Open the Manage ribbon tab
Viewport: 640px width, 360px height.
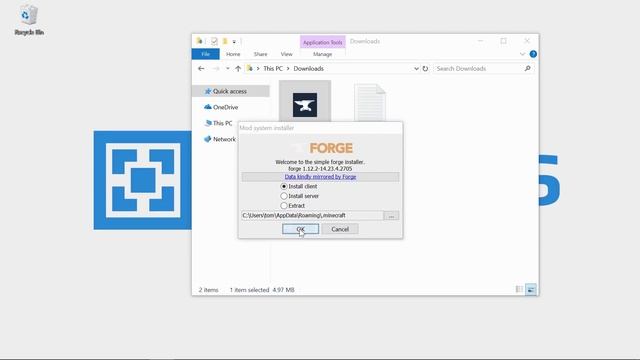point(322,54)
